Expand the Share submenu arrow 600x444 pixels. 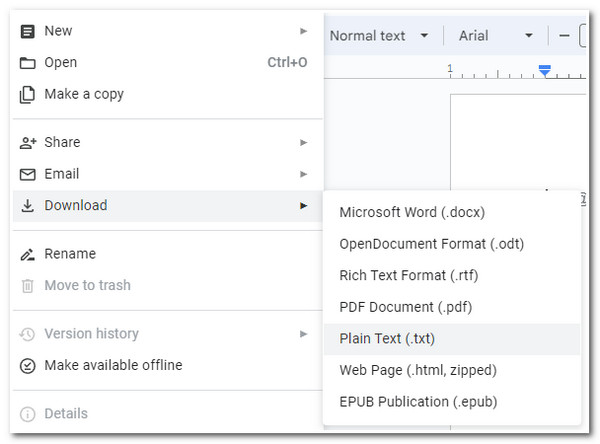click(303, 142)
